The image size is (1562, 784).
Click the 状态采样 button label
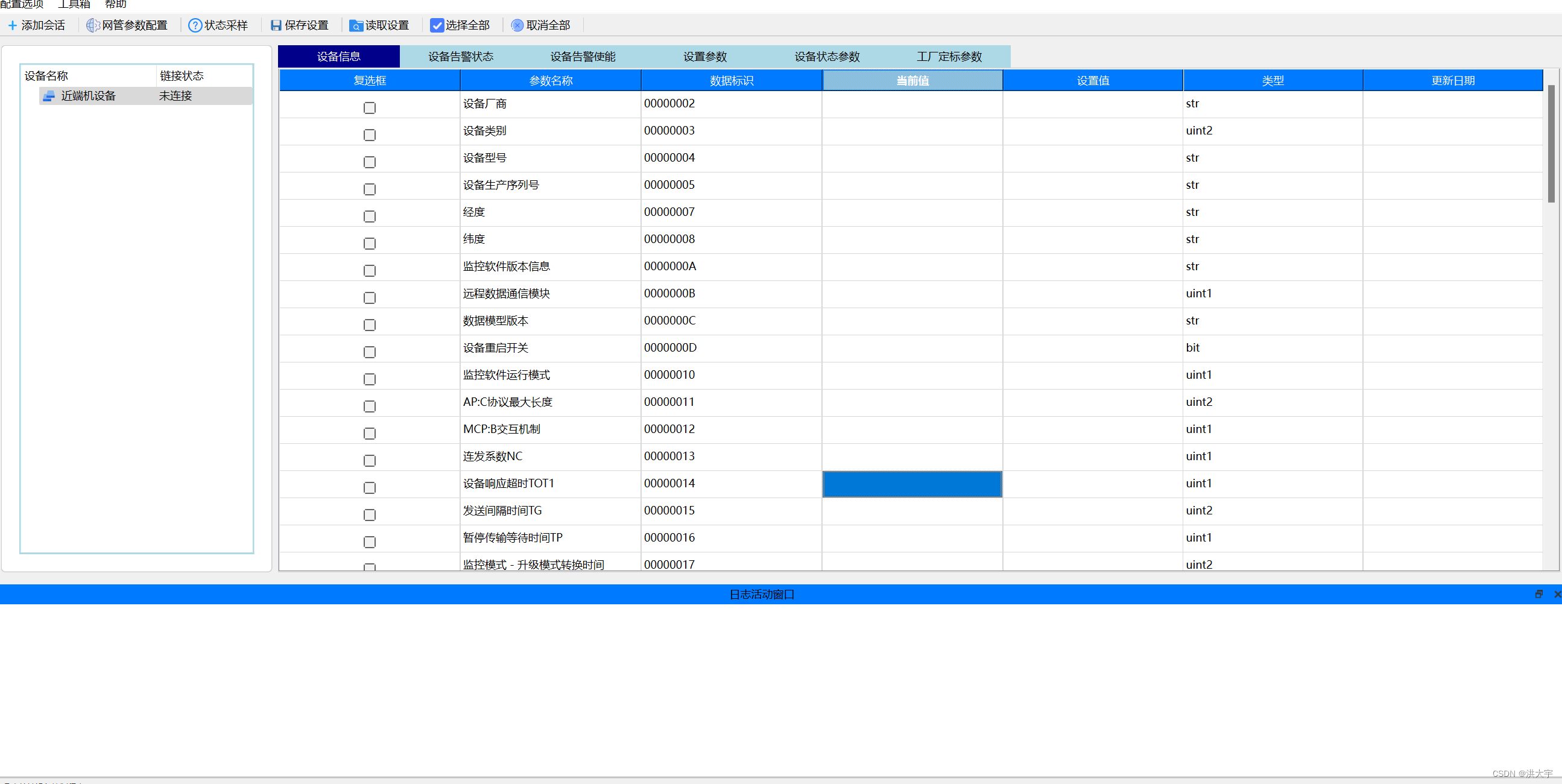226,25
